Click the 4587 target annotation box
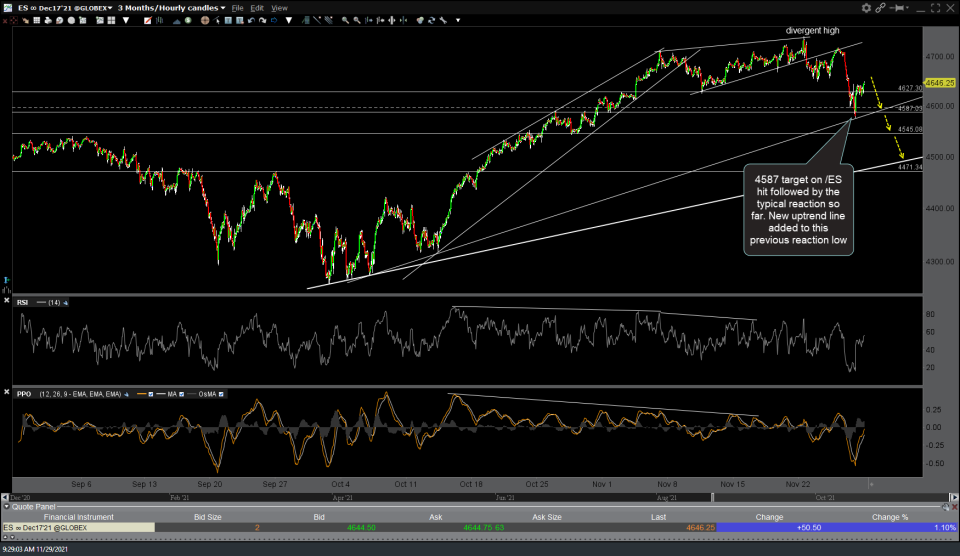The width and height of the screenshot is (960, 556). pyautogui.click(x=798, y=209)
